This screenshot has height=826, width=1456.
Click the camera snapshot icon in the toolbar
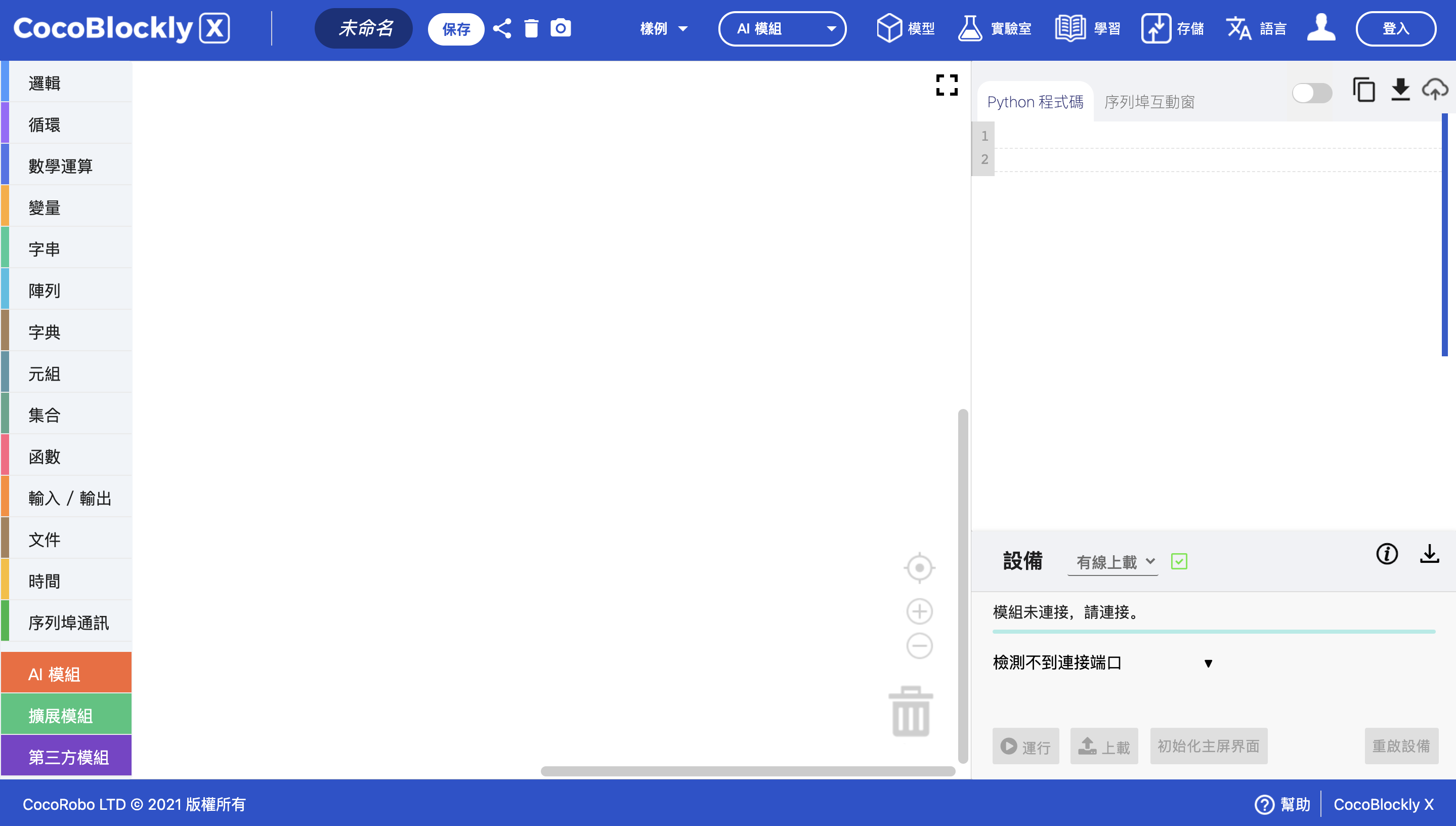[x=560, y=28]
